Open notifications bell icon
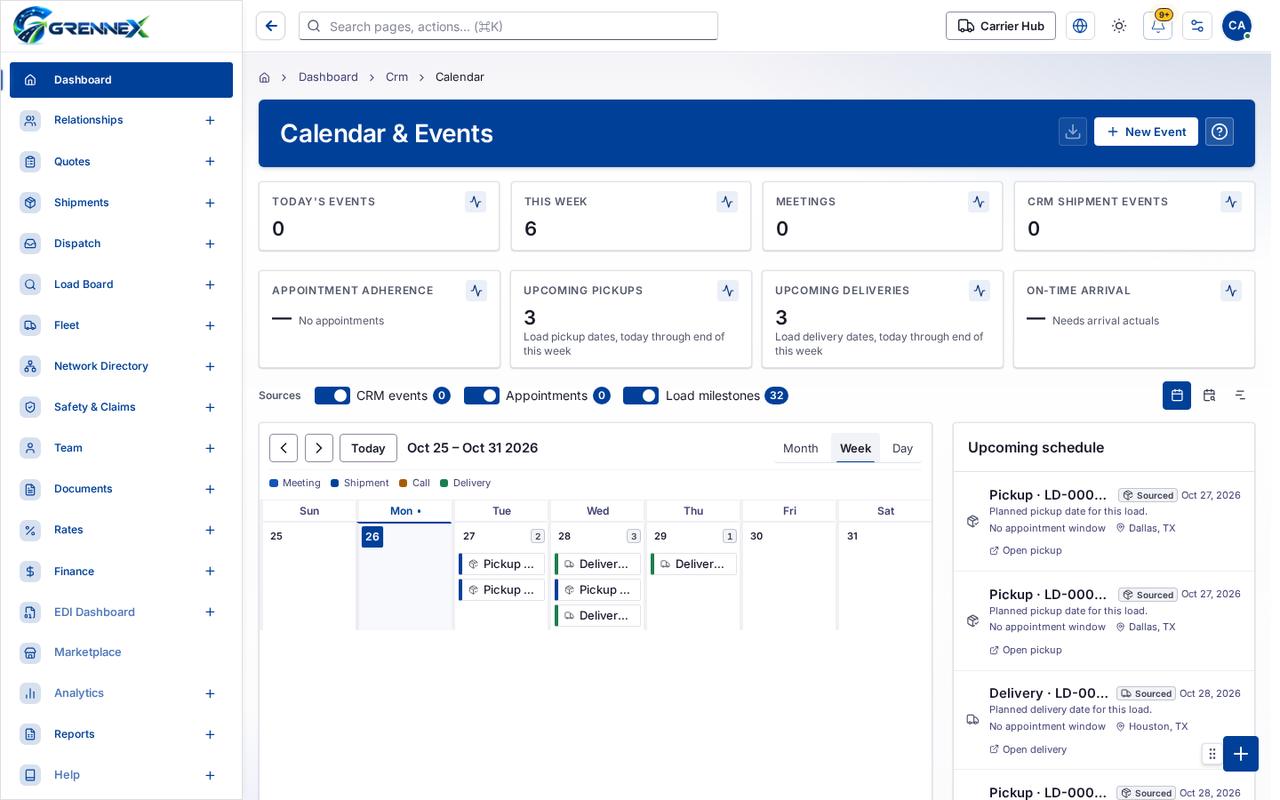 point(1158,26)
